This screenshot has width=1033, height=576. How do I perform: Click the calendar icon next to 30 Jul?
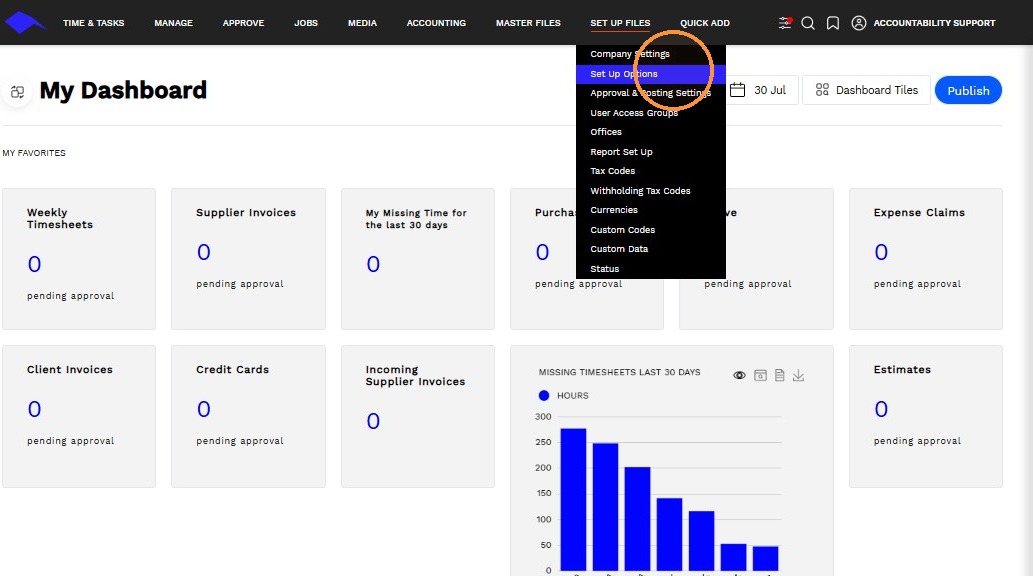tap(737, 90)
